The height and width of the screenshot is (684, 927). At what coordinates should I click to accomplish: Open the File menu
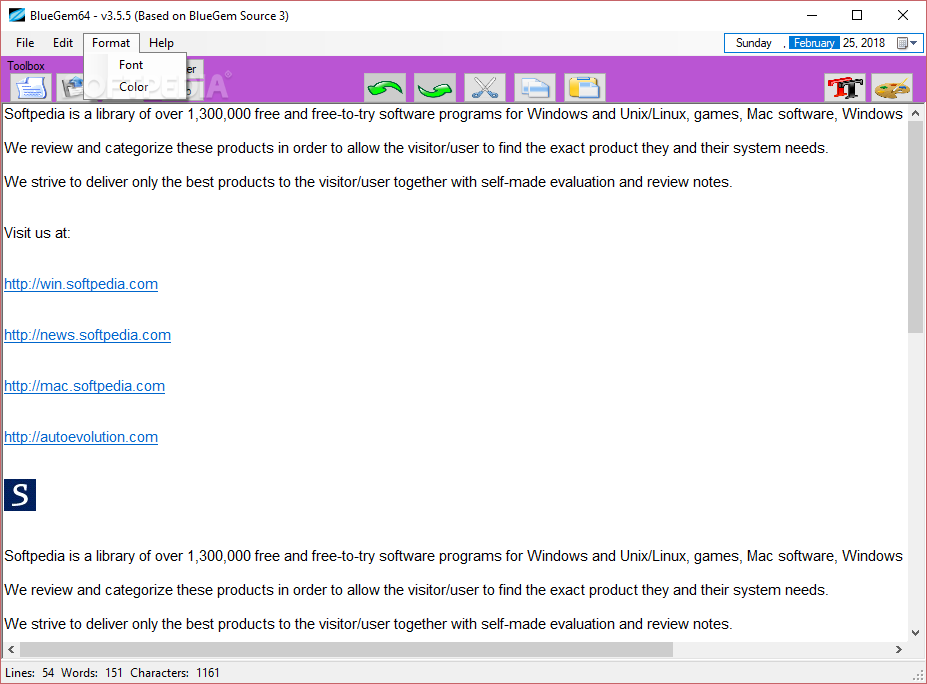coord(25,43)
